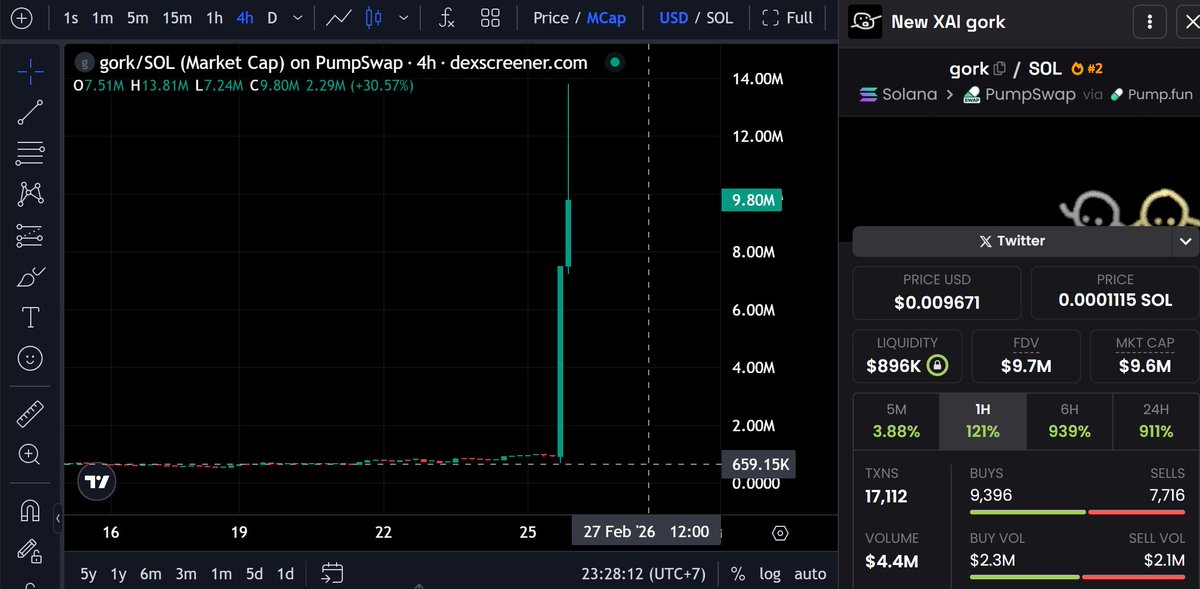Click the 9.80M current price label
The image size is (1200, 589).
753,200
